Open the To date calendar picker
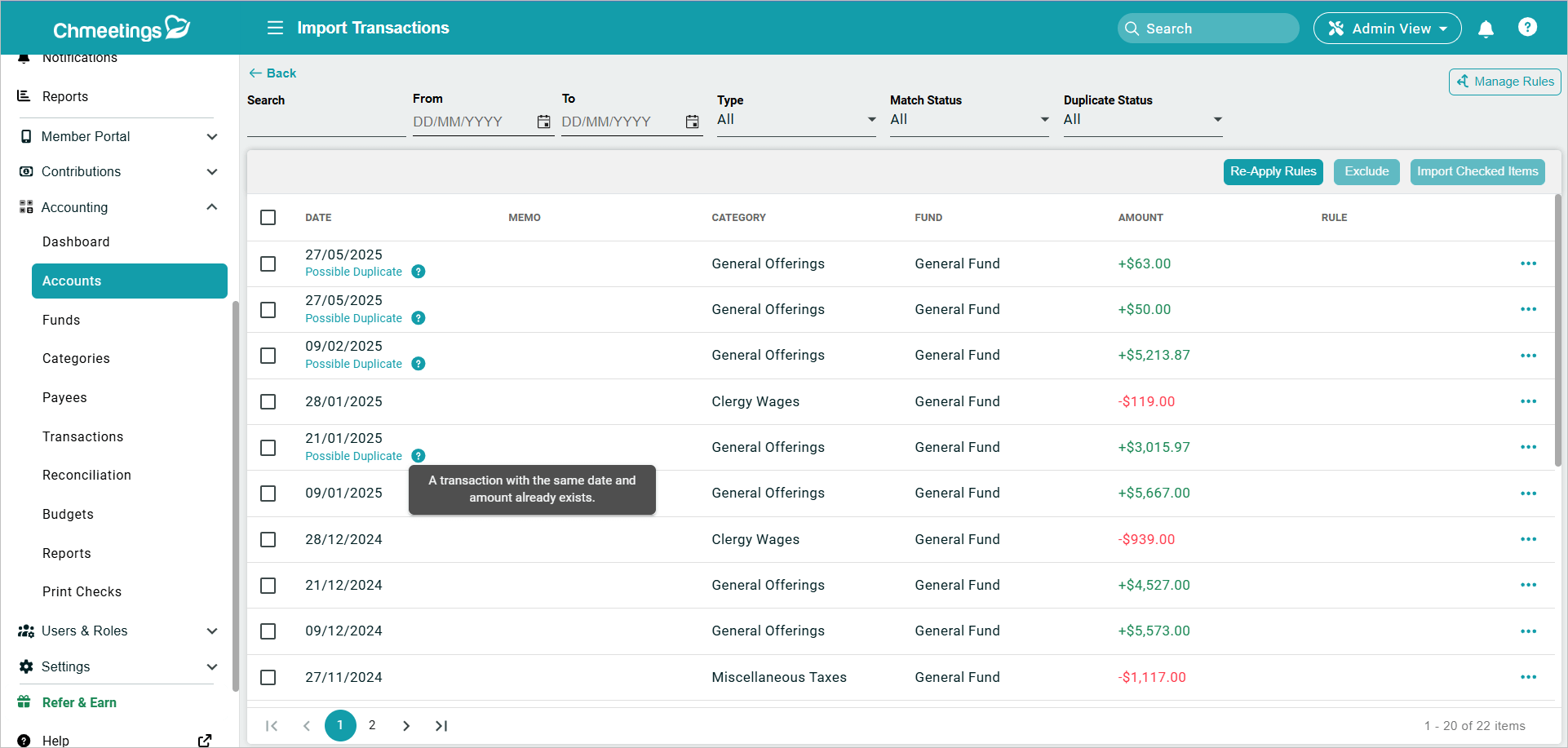This screenshot has height=748, width=1568. pyautogui.click(x=692, y=122)
